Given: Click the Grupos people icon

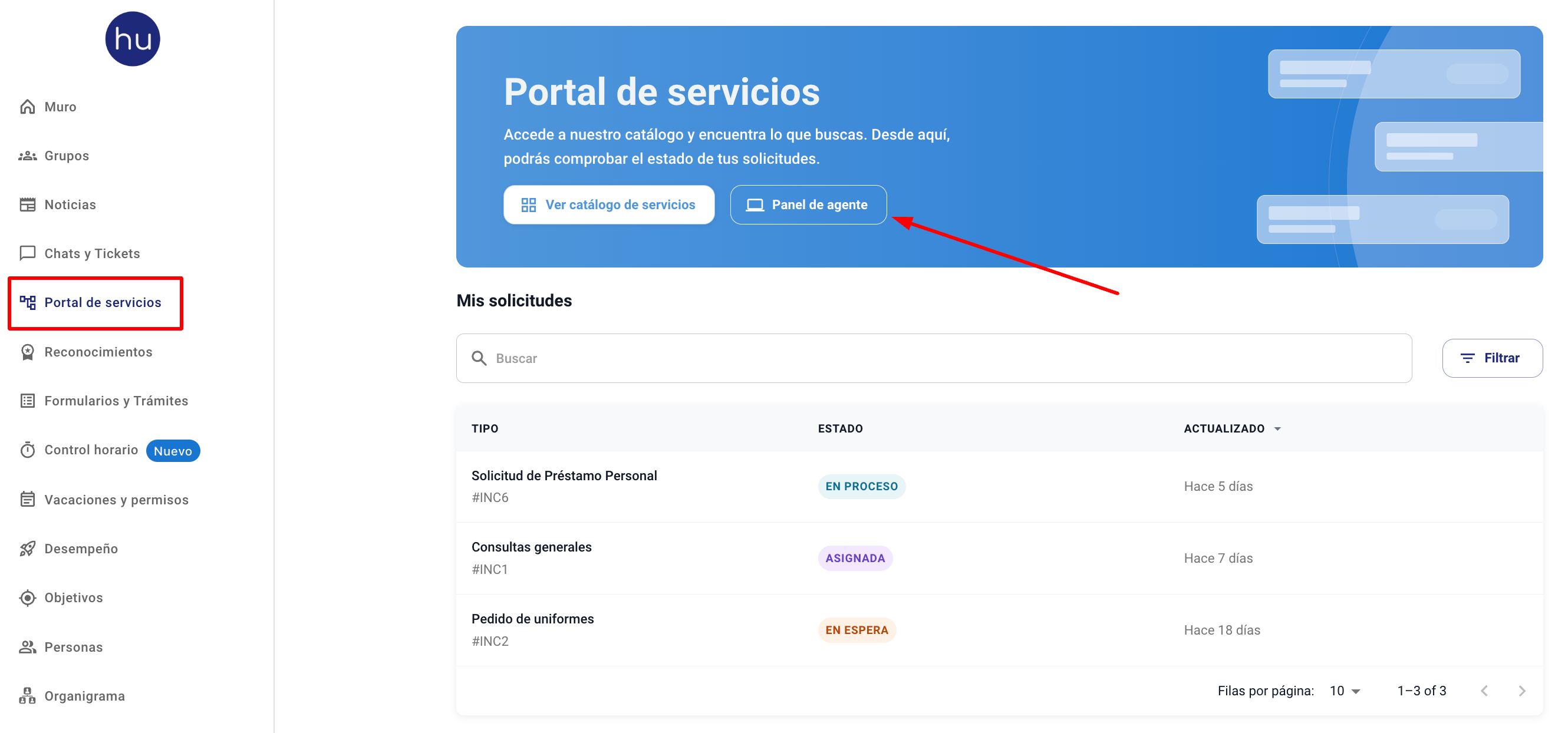Looking at the screenshot, I should [27, 156].
